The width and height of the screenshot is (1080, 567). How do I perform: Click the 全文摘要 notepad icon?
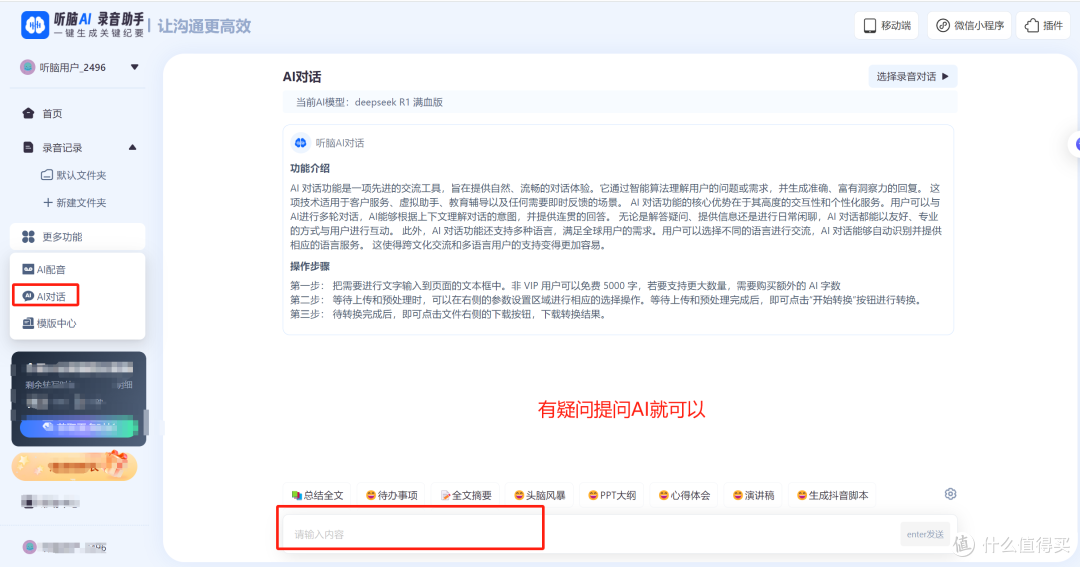pos(446,495)
